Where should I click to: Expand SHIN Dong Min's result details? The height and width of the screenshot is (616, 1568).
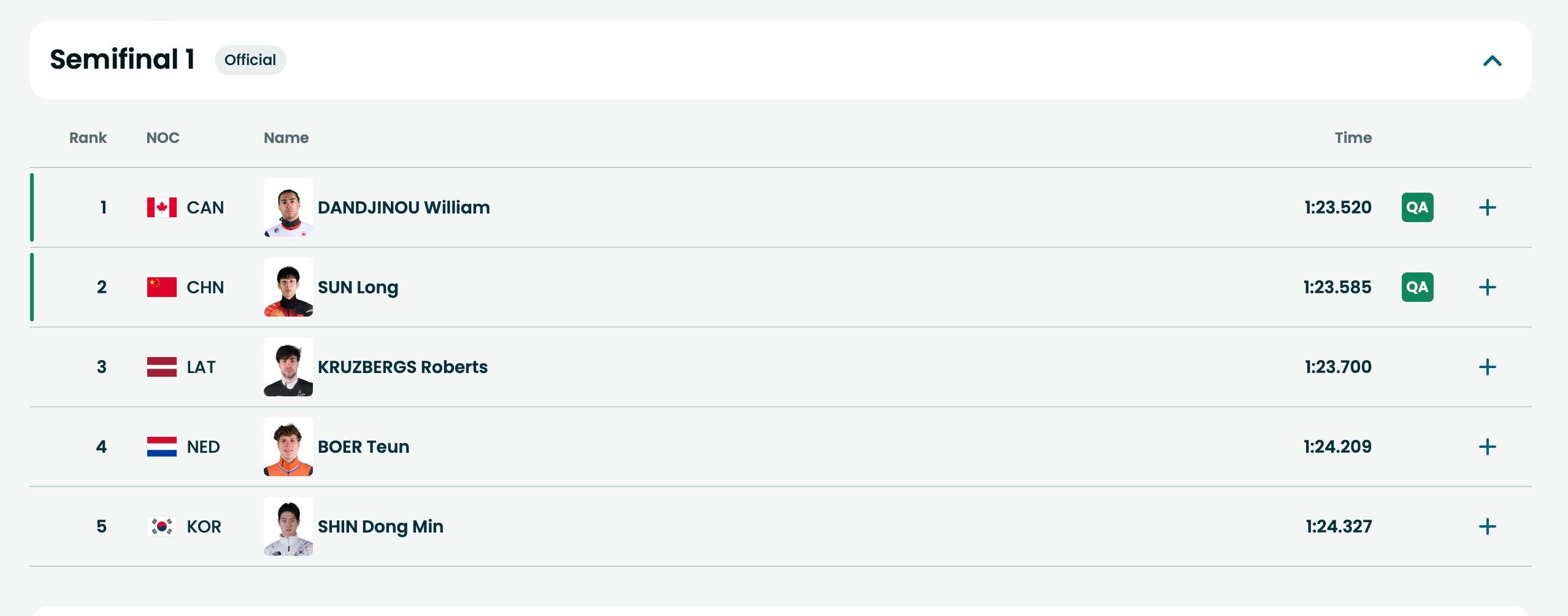coord(1487,526)
